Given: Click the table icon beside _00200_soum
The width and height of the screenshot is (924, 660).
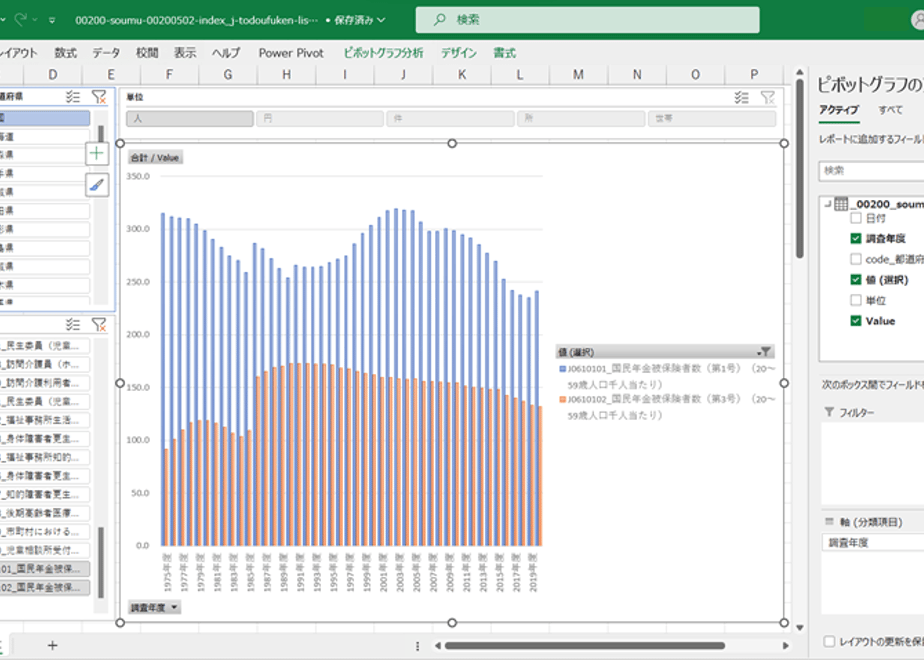Looking at the screenshot, I should 841,204.
